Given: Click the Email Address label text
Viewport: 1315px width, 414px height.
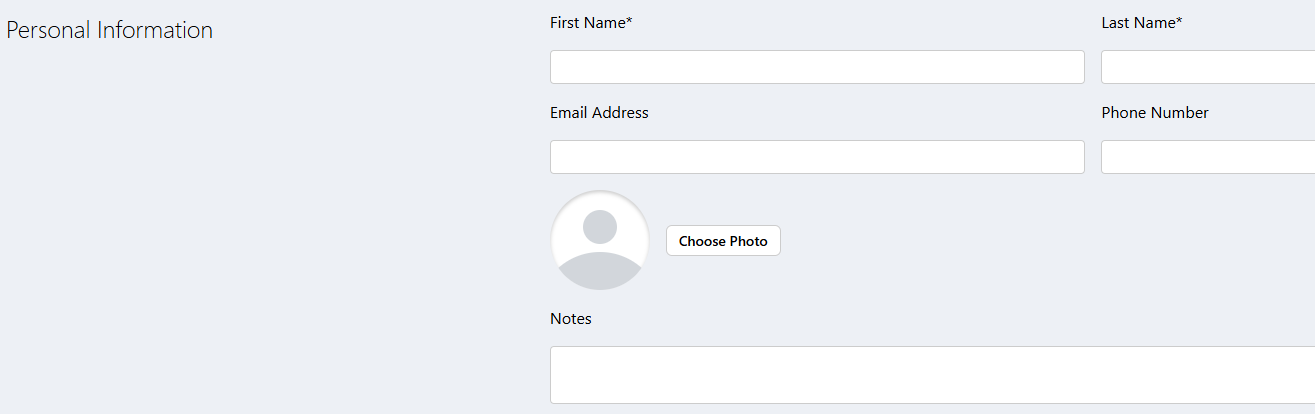Looking at the screenshot, I should [x=599, y=113].
